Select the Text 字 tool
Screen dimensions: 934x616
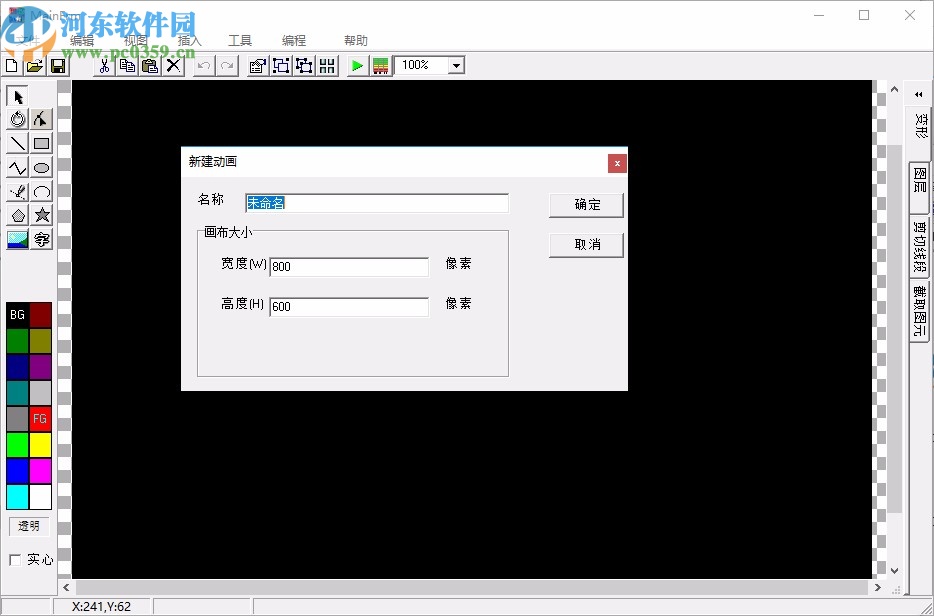tap(41, 239)
